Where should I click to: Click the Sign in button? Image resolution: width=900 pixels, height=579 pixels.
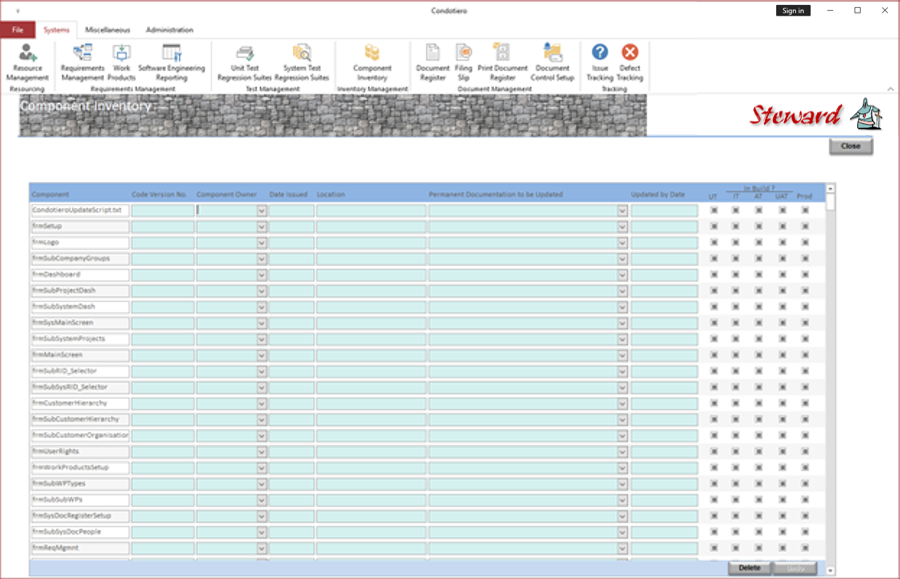click(x=793, y=10)
